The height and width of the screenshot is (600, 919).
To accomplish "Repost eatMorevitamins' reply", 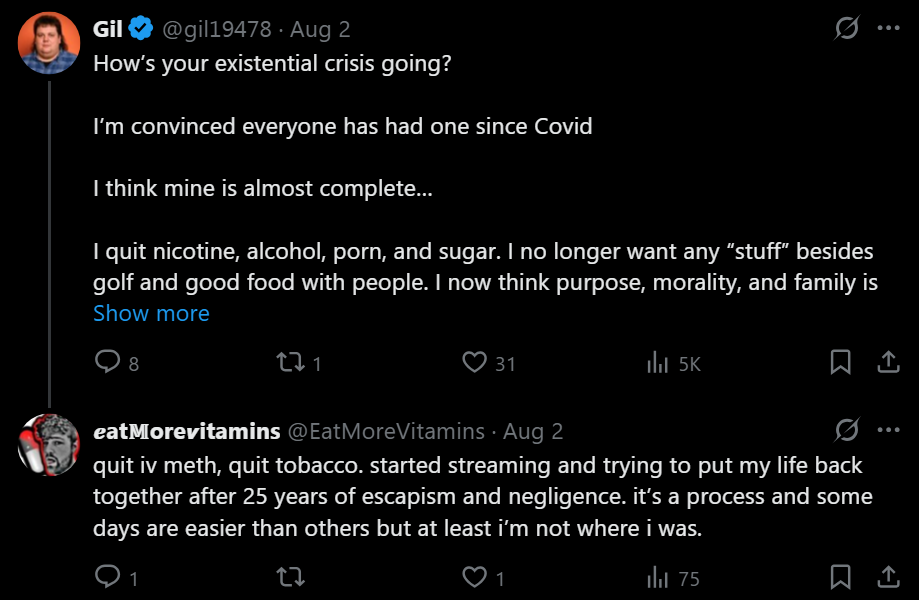I will pyautogui.click(x=291, y=577).
